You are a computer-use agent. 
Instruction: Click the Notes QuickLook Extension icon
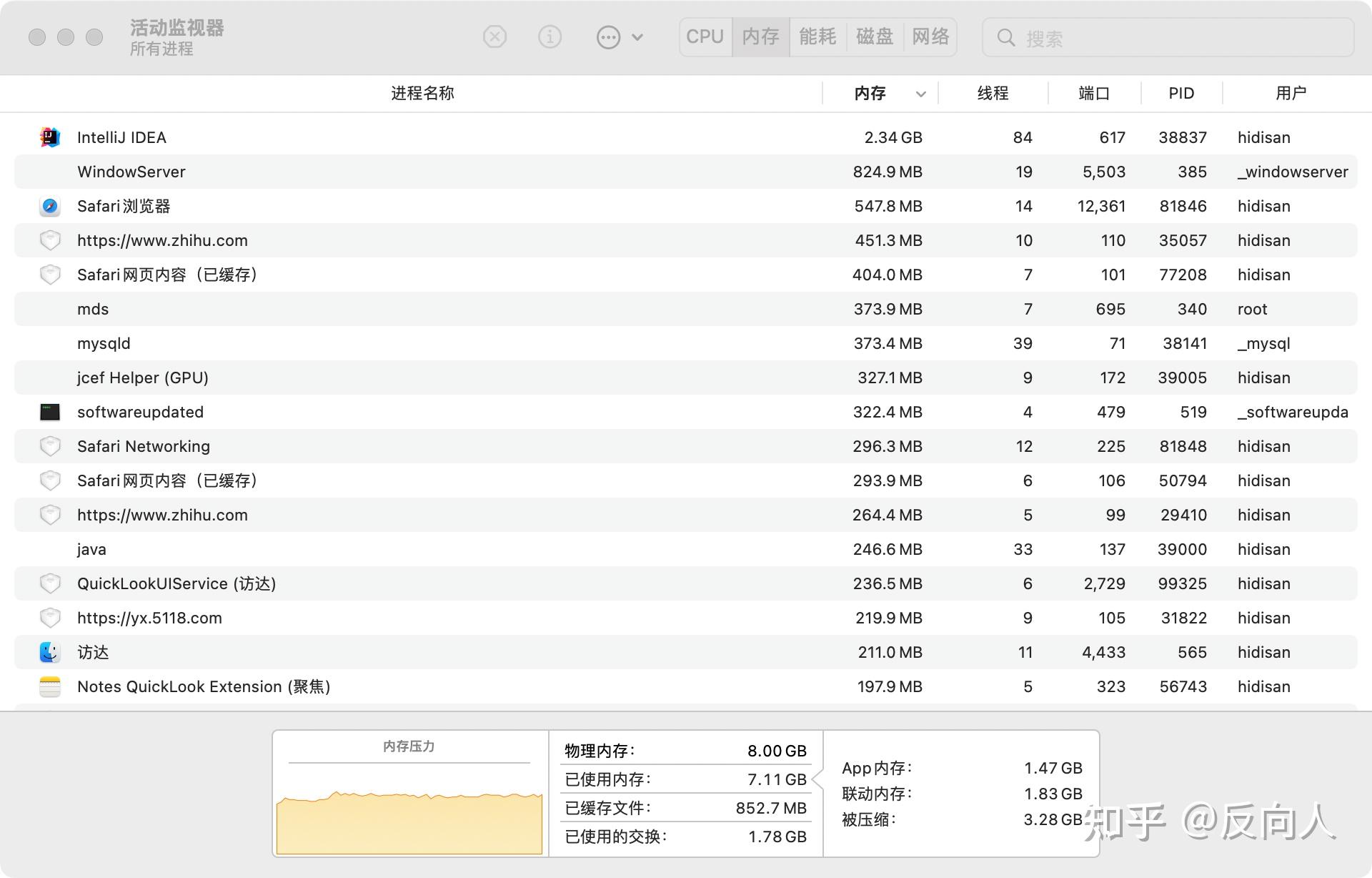click(49, 686)
